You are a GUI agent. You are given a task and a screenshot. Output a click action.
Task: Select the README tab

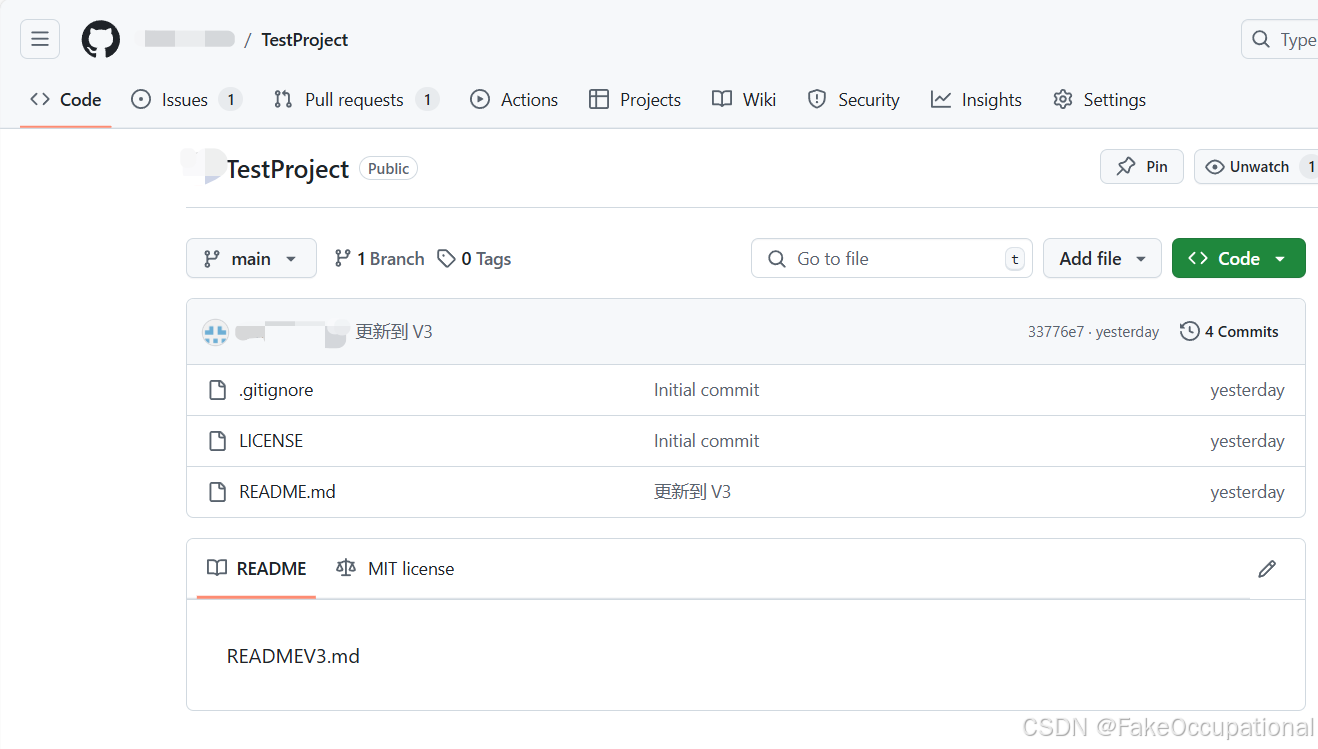point(256,568)
